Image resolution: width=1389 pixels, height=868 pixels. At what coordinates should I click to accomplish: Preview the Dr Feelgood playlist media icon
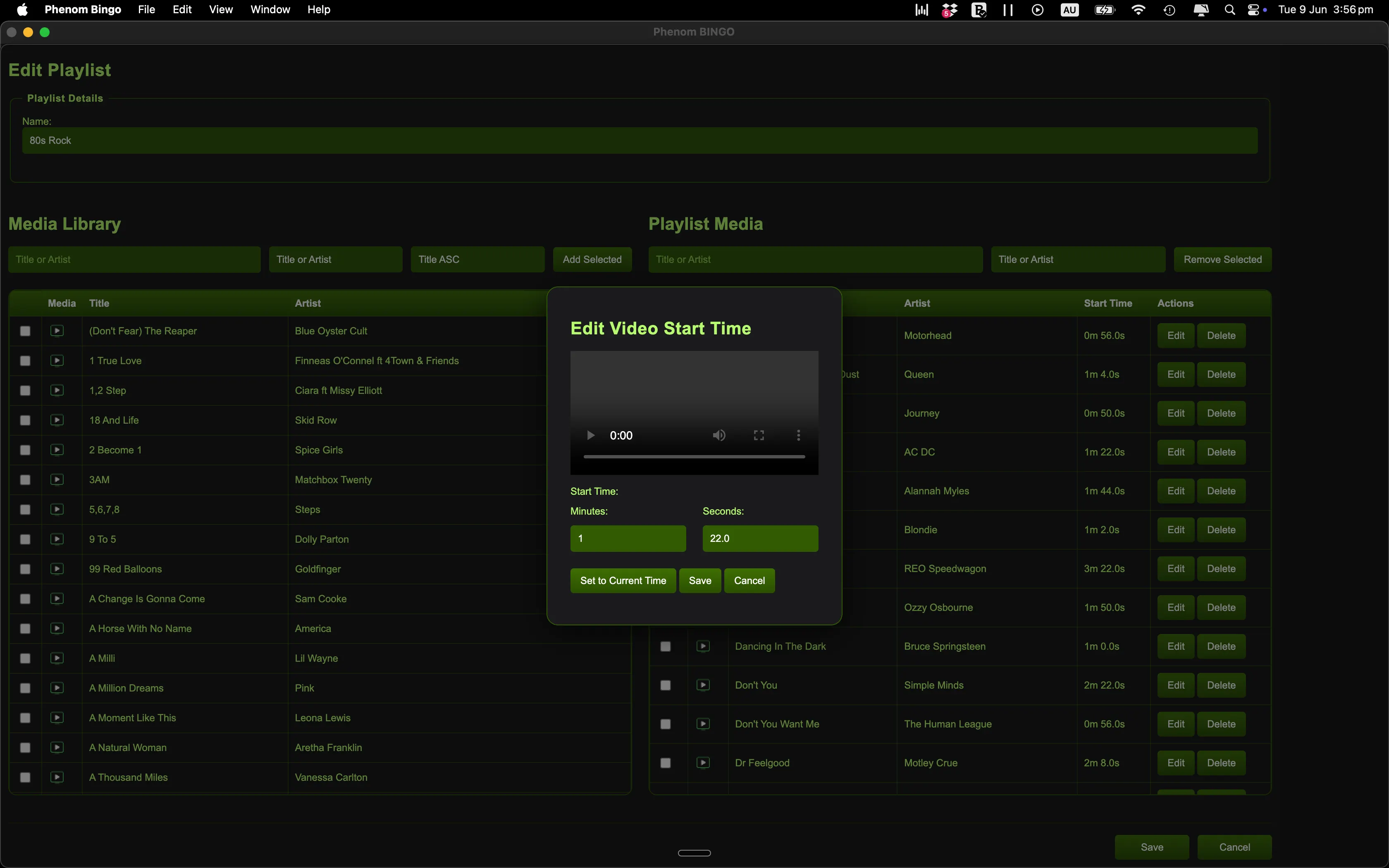pyautogui.click(x=703, y=763)
